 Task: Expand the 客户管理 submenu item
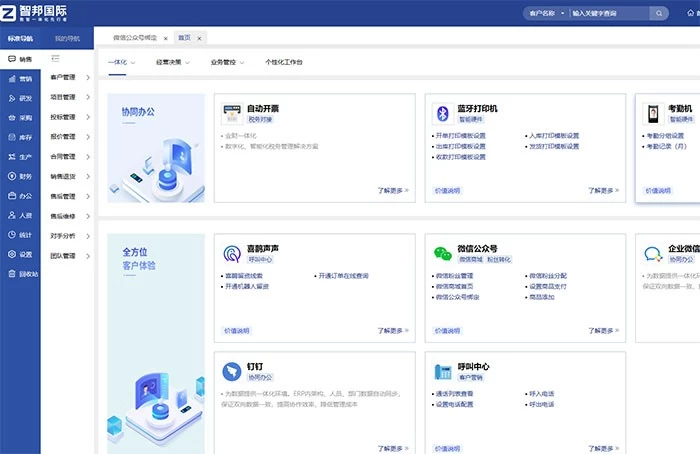(70, 77)
